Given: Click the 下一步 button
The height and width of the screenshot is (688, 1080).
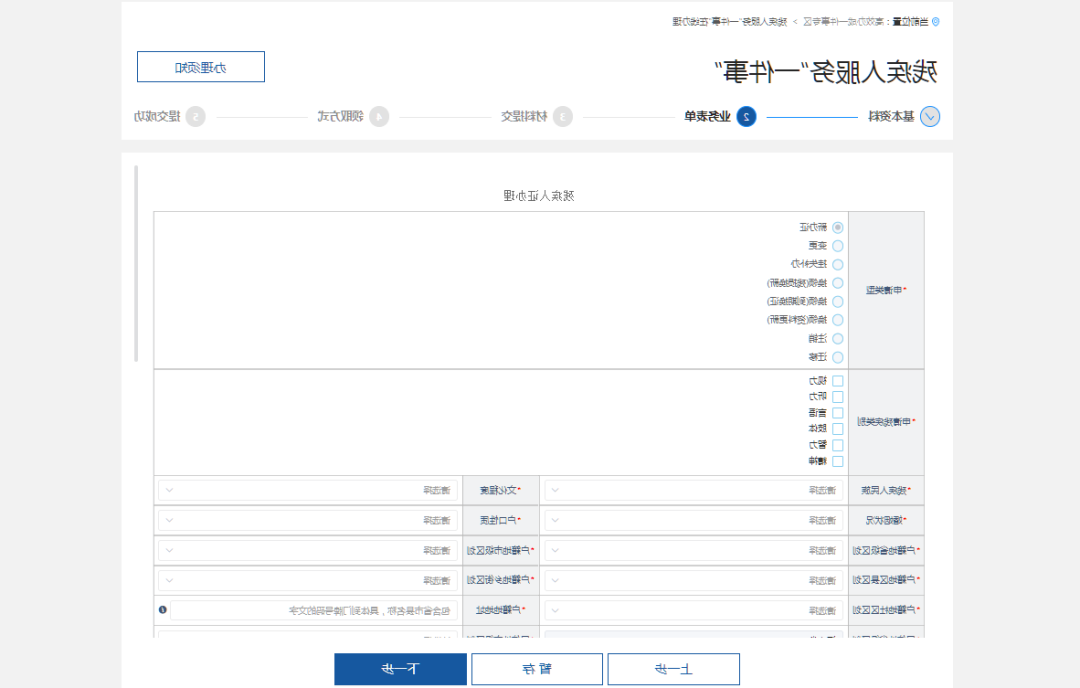Looking at the screenshot, I should pos(400,669).
